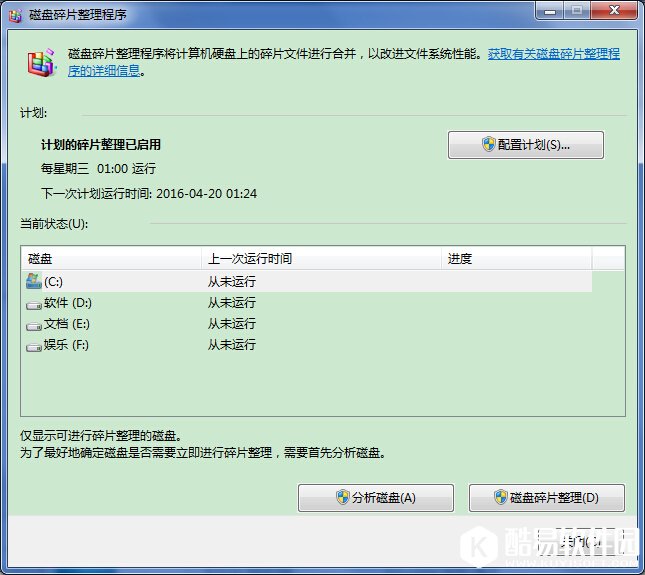The height and width of the screenshot is (575, 645).
Task: Click 从未运行 in the 软件 (D:) row
Action: pyautogui.click(x=232, y=303)
